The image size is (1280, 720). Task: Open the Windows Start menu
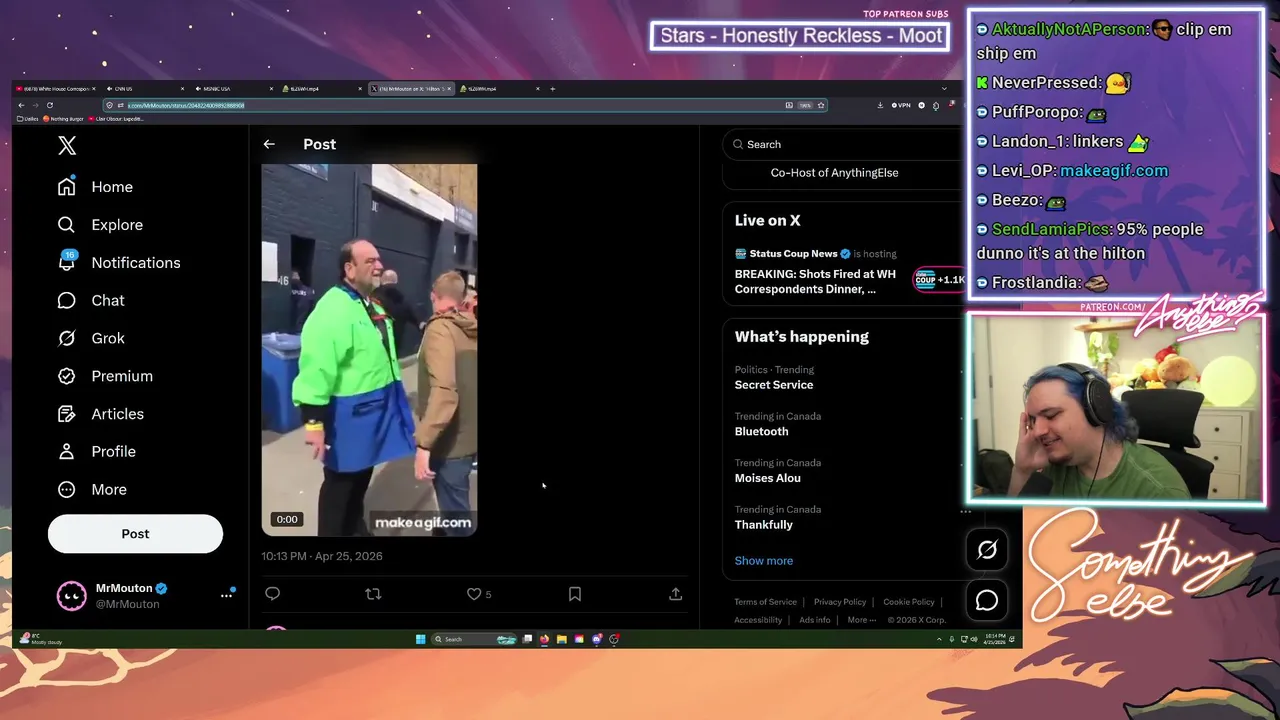pyautogui.click(x=420, y=639)
